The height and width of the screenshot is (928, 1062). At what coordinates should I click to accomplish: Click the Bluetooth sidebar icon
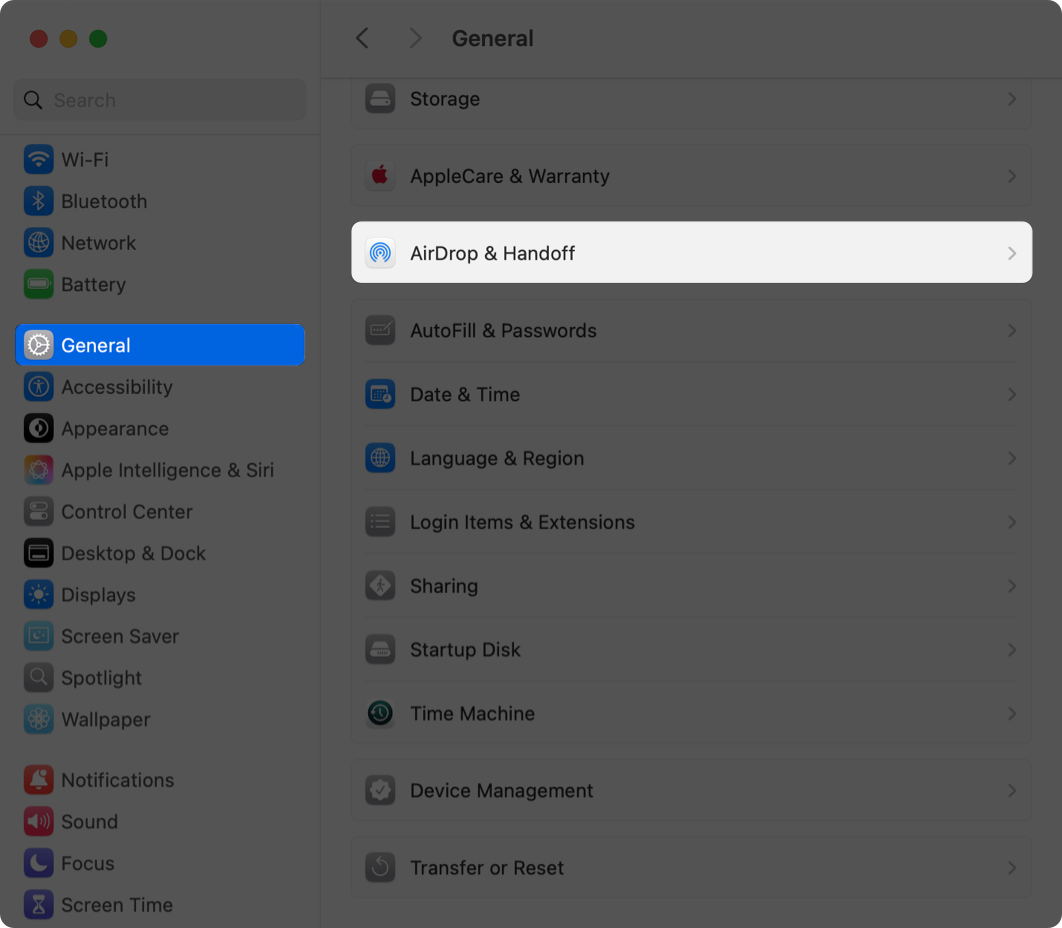click(39, 201)
